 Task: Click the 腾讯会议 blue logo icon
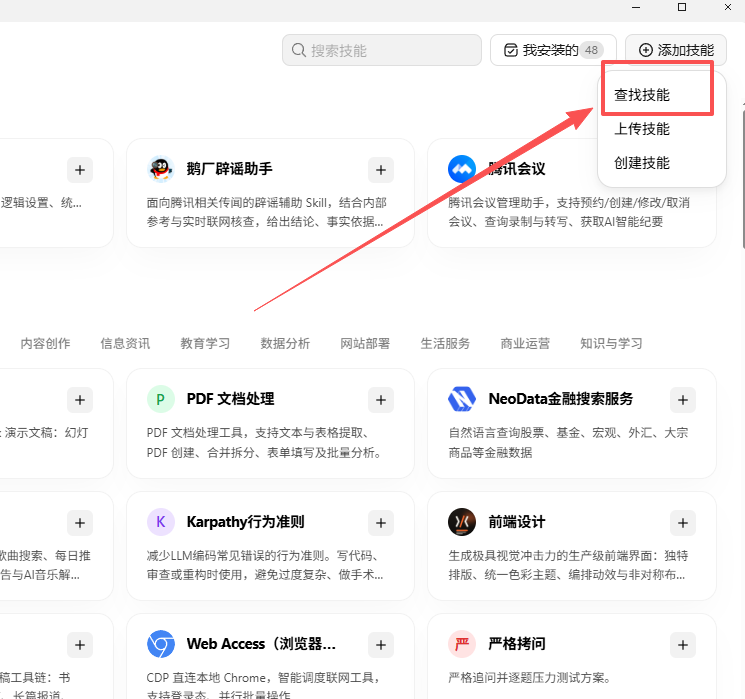coord(462,169)
